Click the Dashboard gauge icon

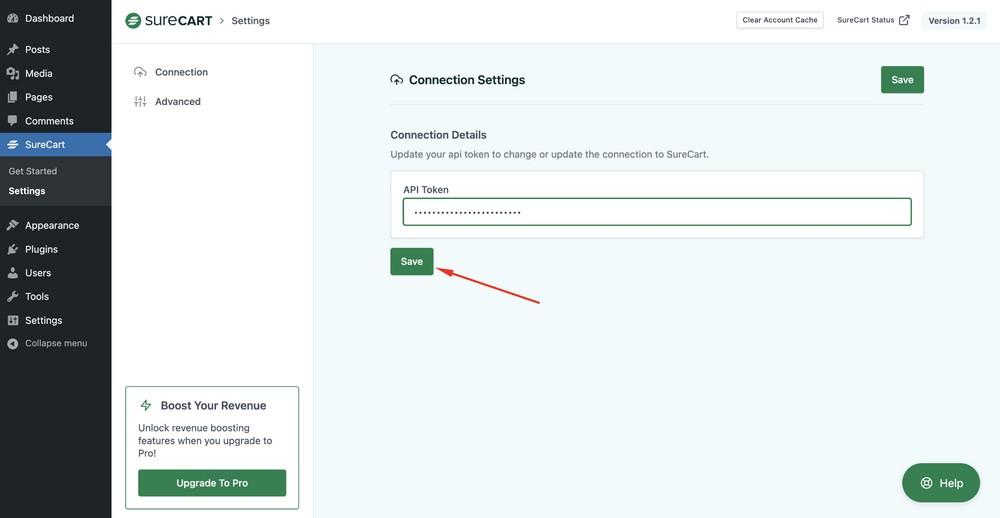[x=12, y=18]
